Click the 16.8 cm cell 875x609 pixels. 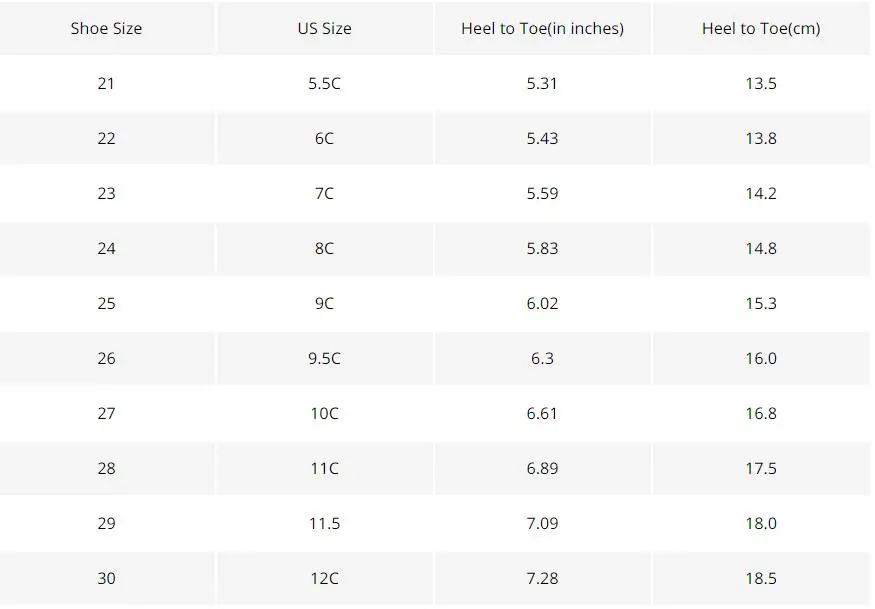(x=761, y=413)
